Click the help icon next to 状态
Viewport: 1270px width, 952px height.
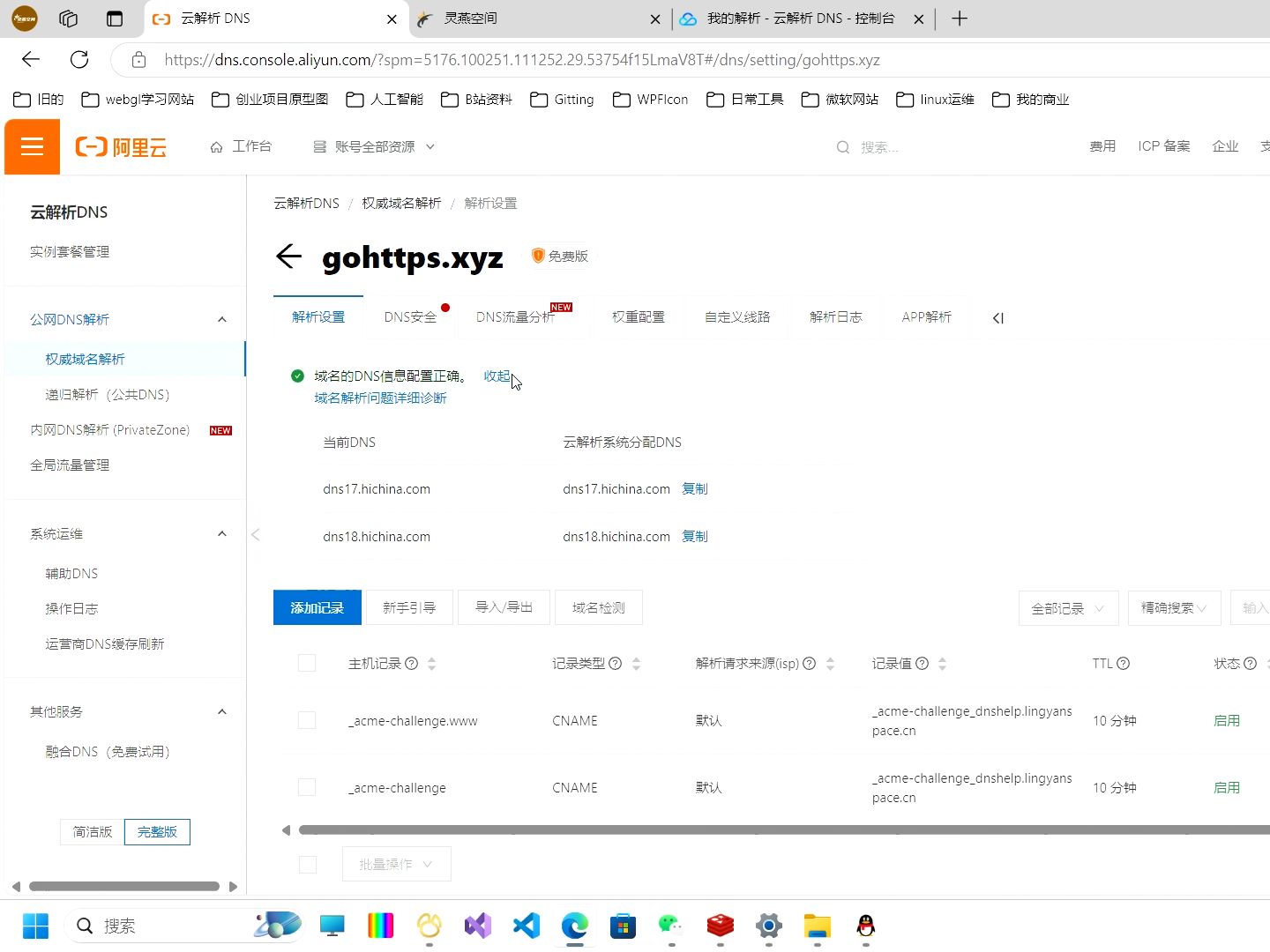(x=1250, y=664)
